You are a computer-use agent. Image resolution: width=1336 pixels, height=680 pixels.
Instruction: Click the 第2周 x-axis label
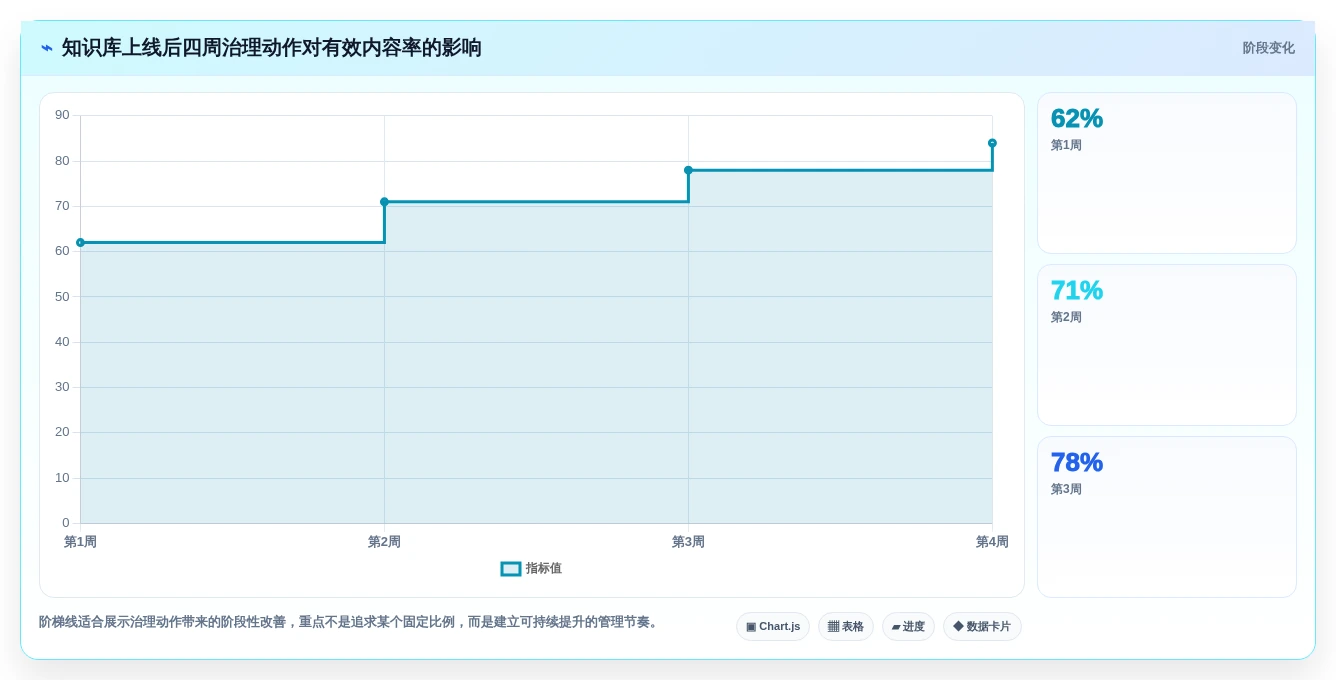pos(384,542)
